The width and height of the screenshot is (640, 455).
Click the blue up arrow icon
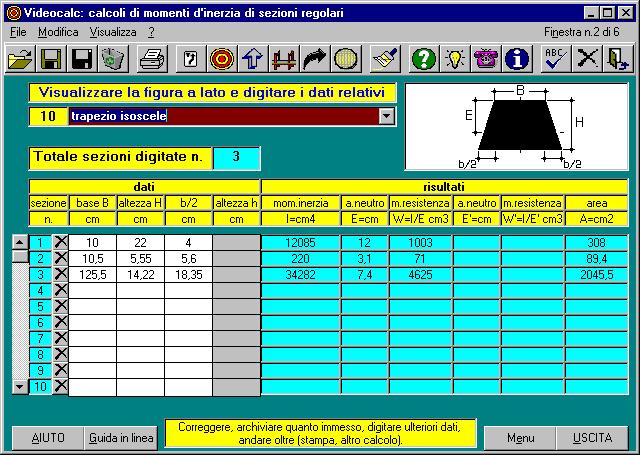(x=253, y=59)
